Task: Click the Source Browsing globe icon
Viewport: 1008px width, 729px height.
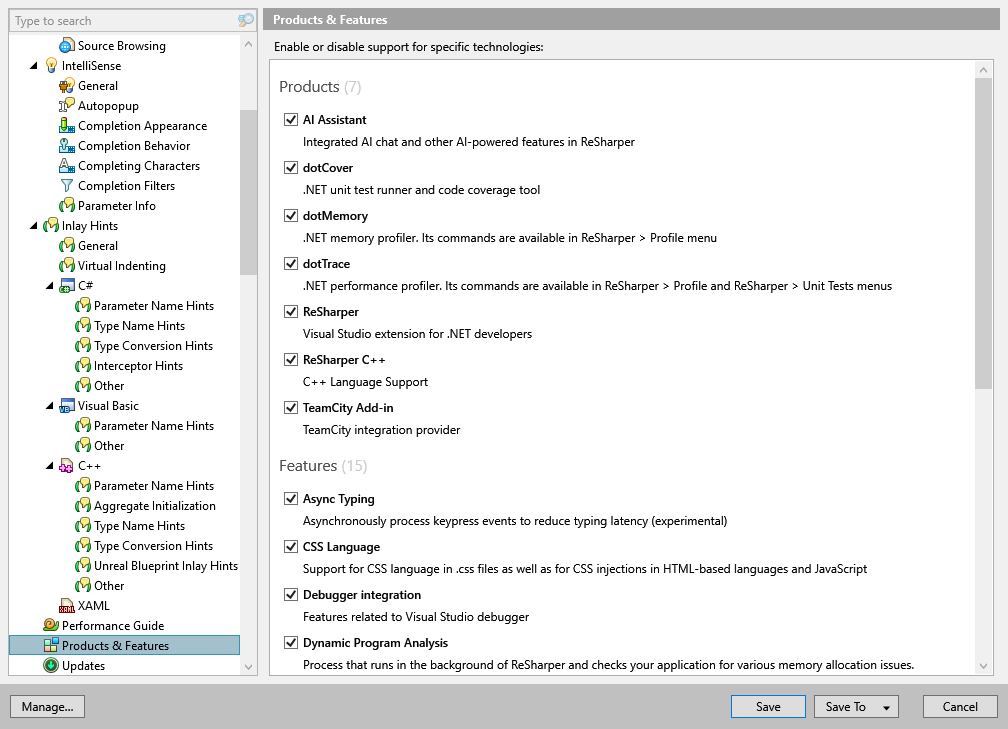Action: coord(67,46)
